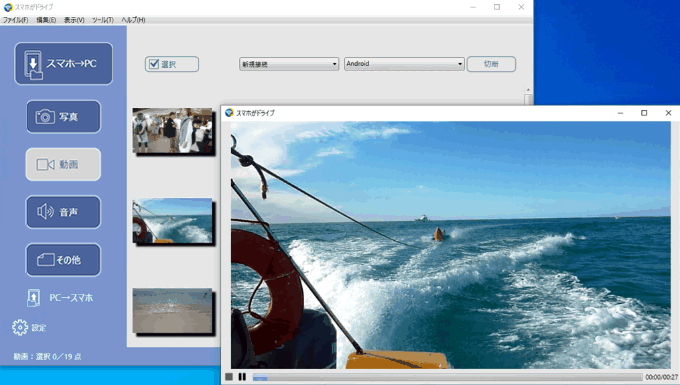This screenshot has width=680, height=385.
Task: Open 設定 gear settings
Action: [x=29, y=328]
